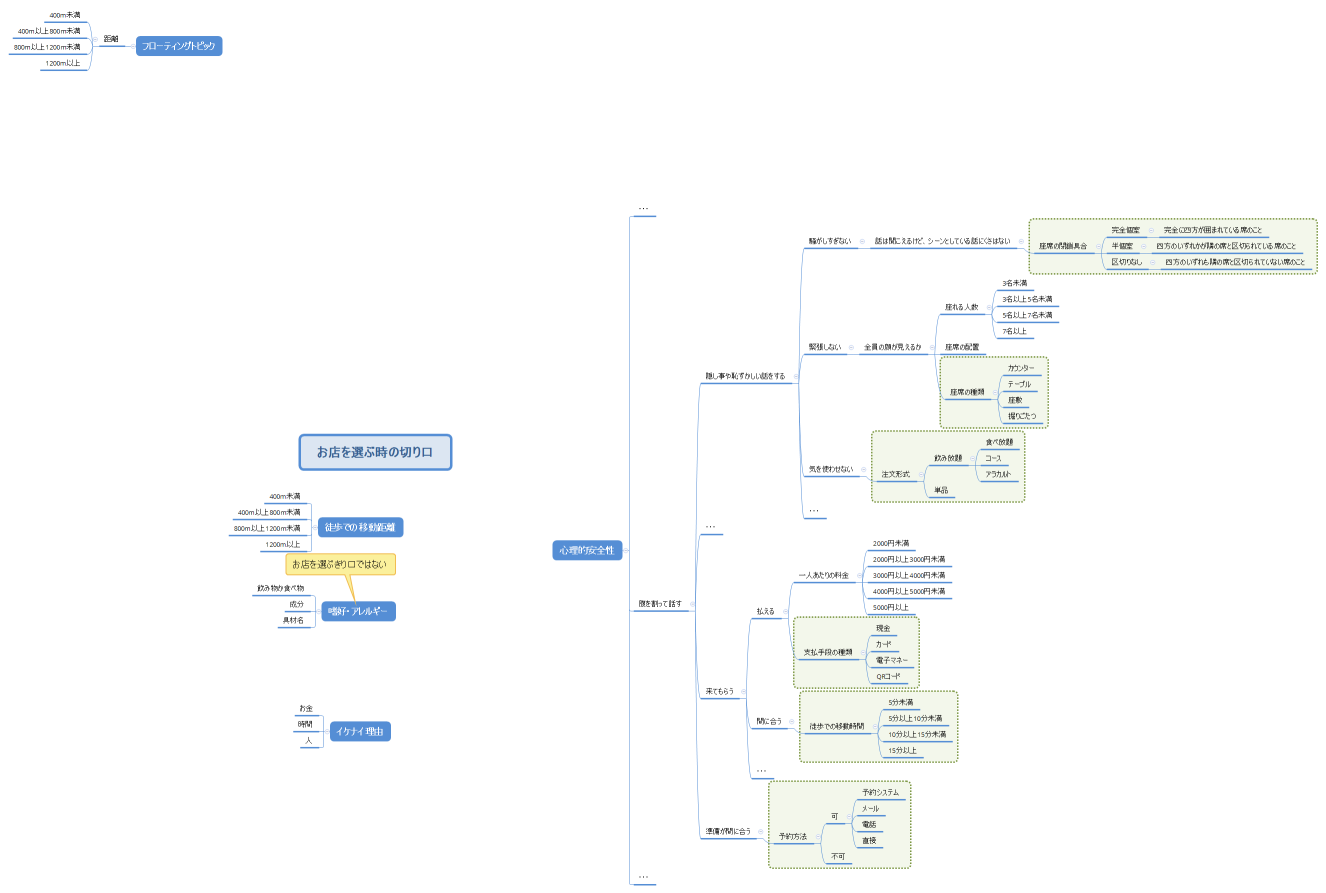Click the 掘りごたつ leaf node
This screenshot has height=893, width=1326.
coord(1021,415)
